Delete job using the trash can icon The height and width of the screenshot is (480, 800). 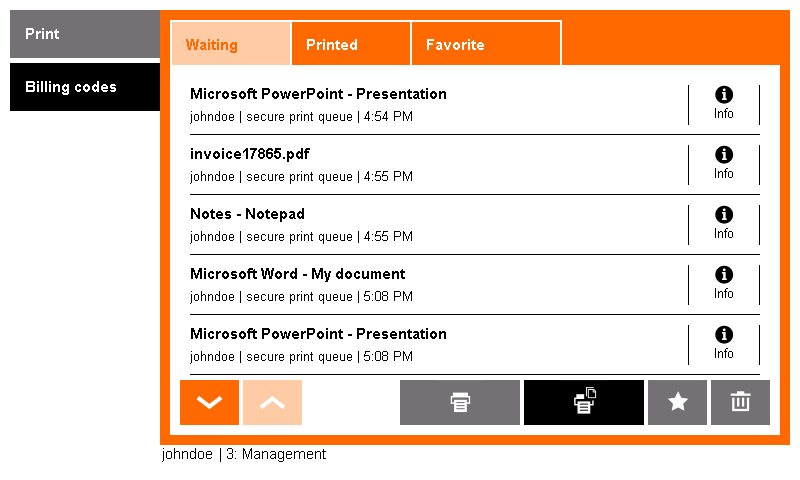click(740, 402)
